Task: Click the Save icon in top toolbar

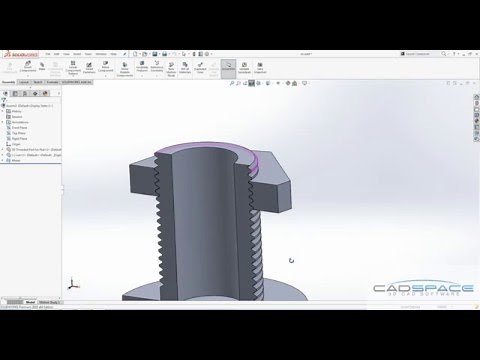Action: click(155, 54)
